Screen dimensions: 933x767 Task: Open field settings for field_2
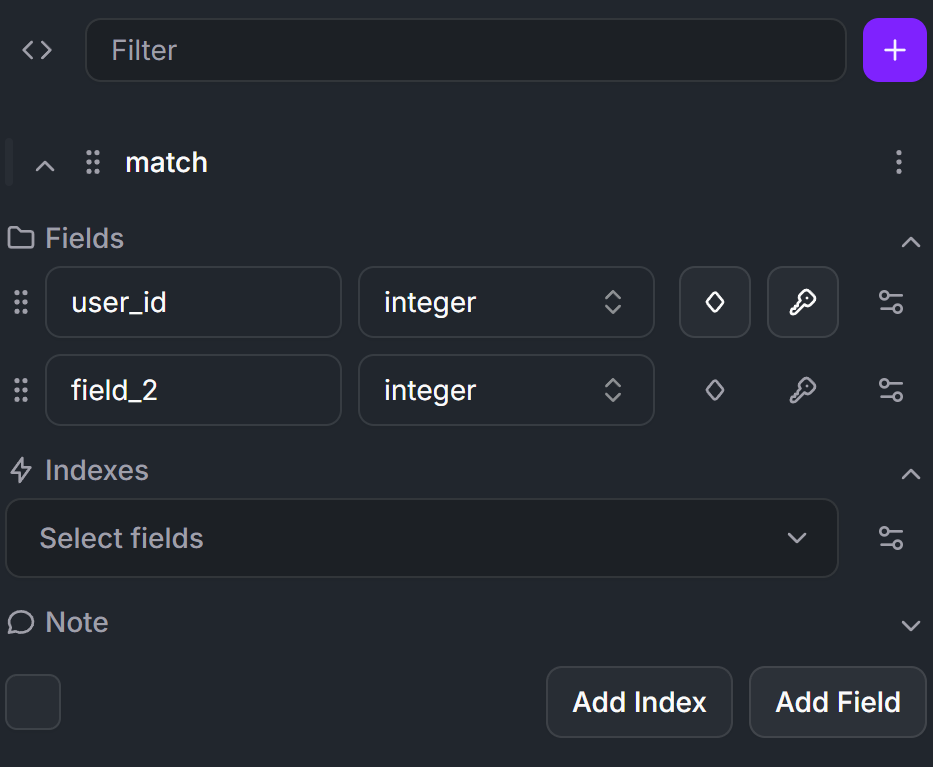tap(890, 390)
